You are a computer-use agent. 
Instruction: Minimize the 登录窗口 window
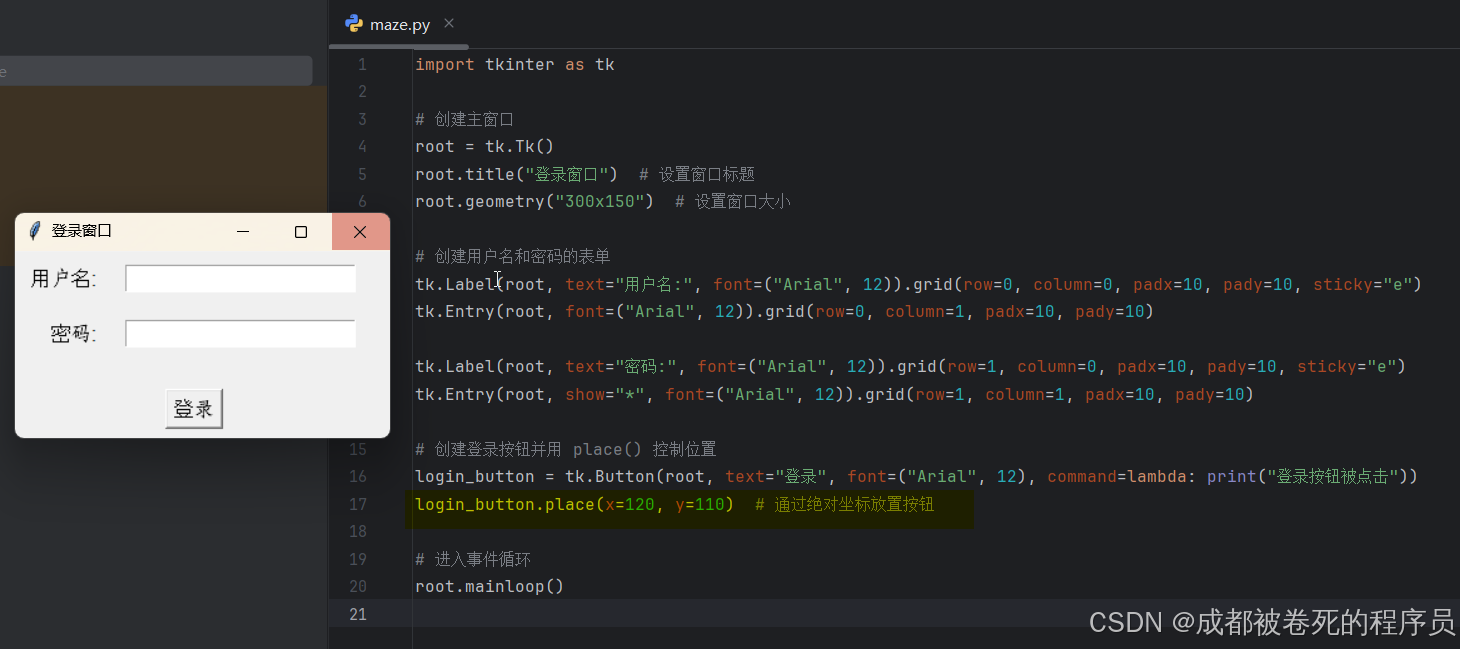(x=243, y=232)
